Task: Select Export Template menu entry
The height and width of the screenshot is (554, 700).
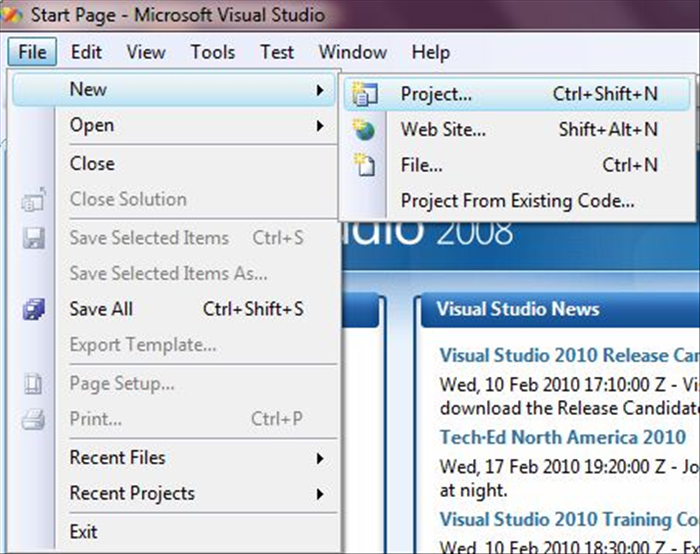Action: click(174, 345)
